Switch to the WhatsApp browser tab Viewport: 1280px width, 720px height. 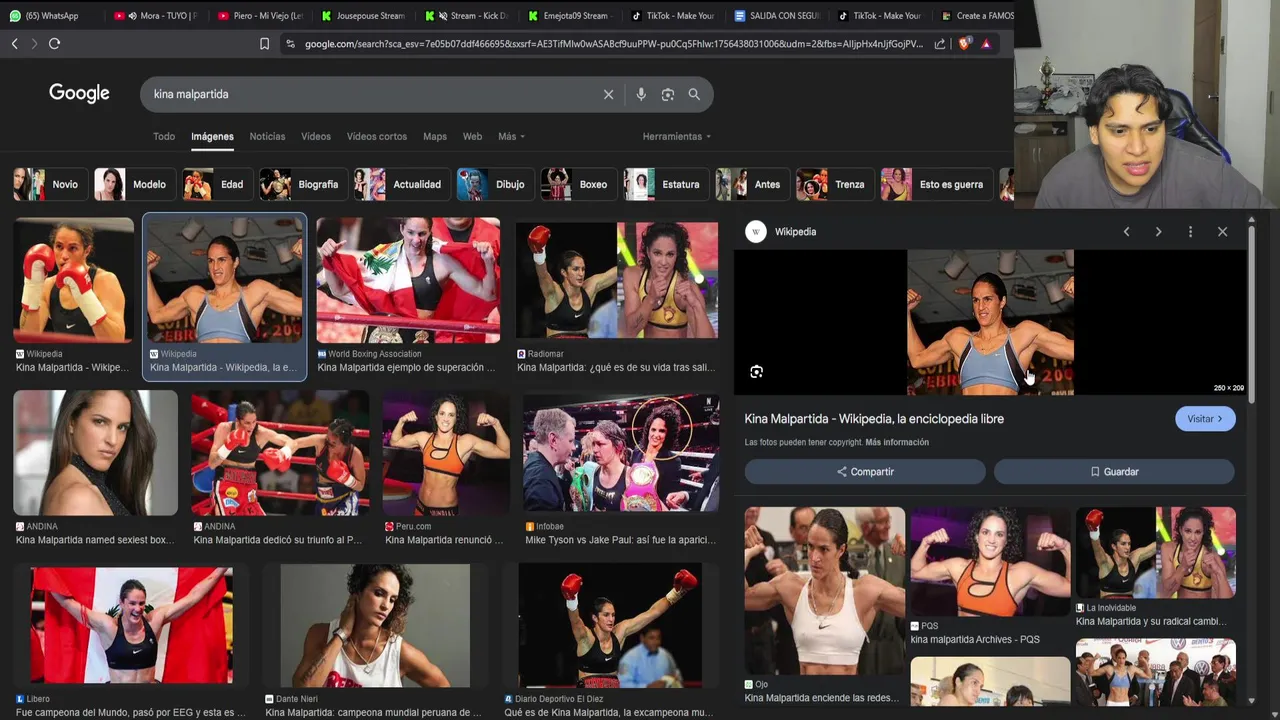pos(50,16)
